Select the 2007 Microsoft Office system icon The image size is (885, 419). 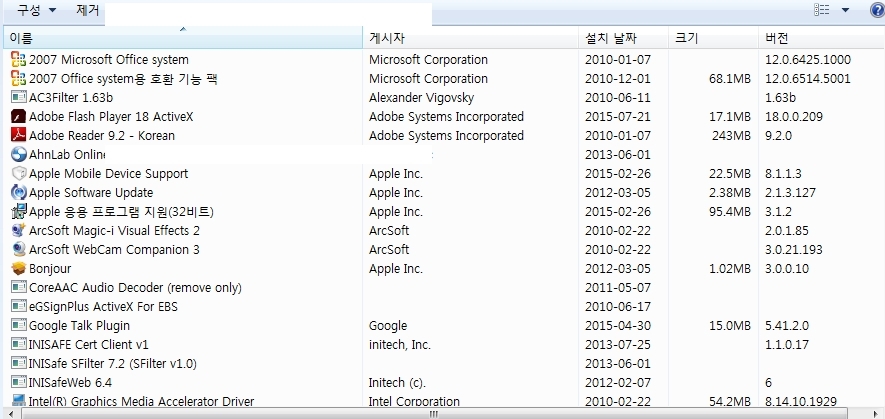[x=18, y=60]
